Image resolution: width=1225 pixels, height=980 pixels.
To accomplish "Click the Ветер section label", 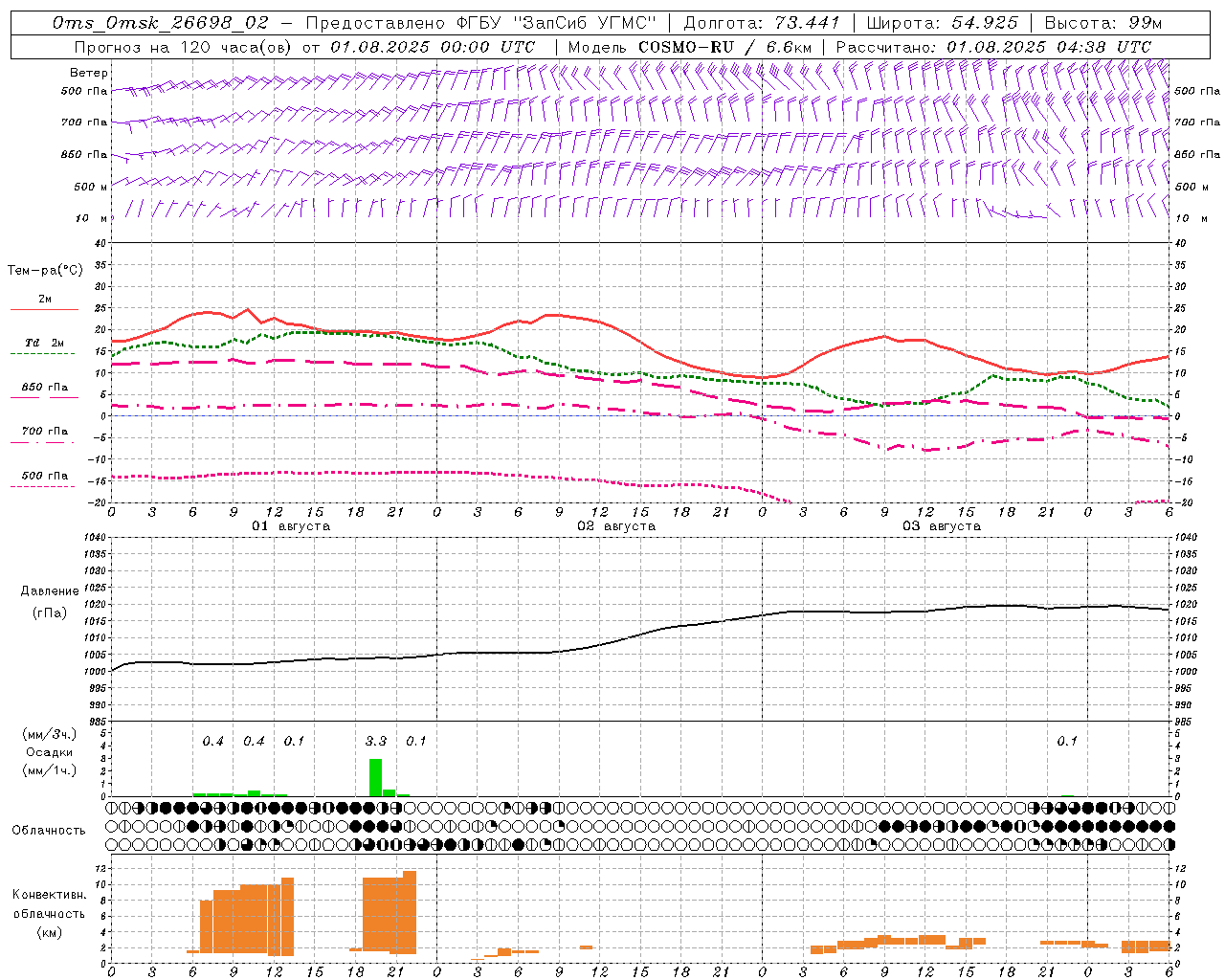I will (x=89, y=73).
